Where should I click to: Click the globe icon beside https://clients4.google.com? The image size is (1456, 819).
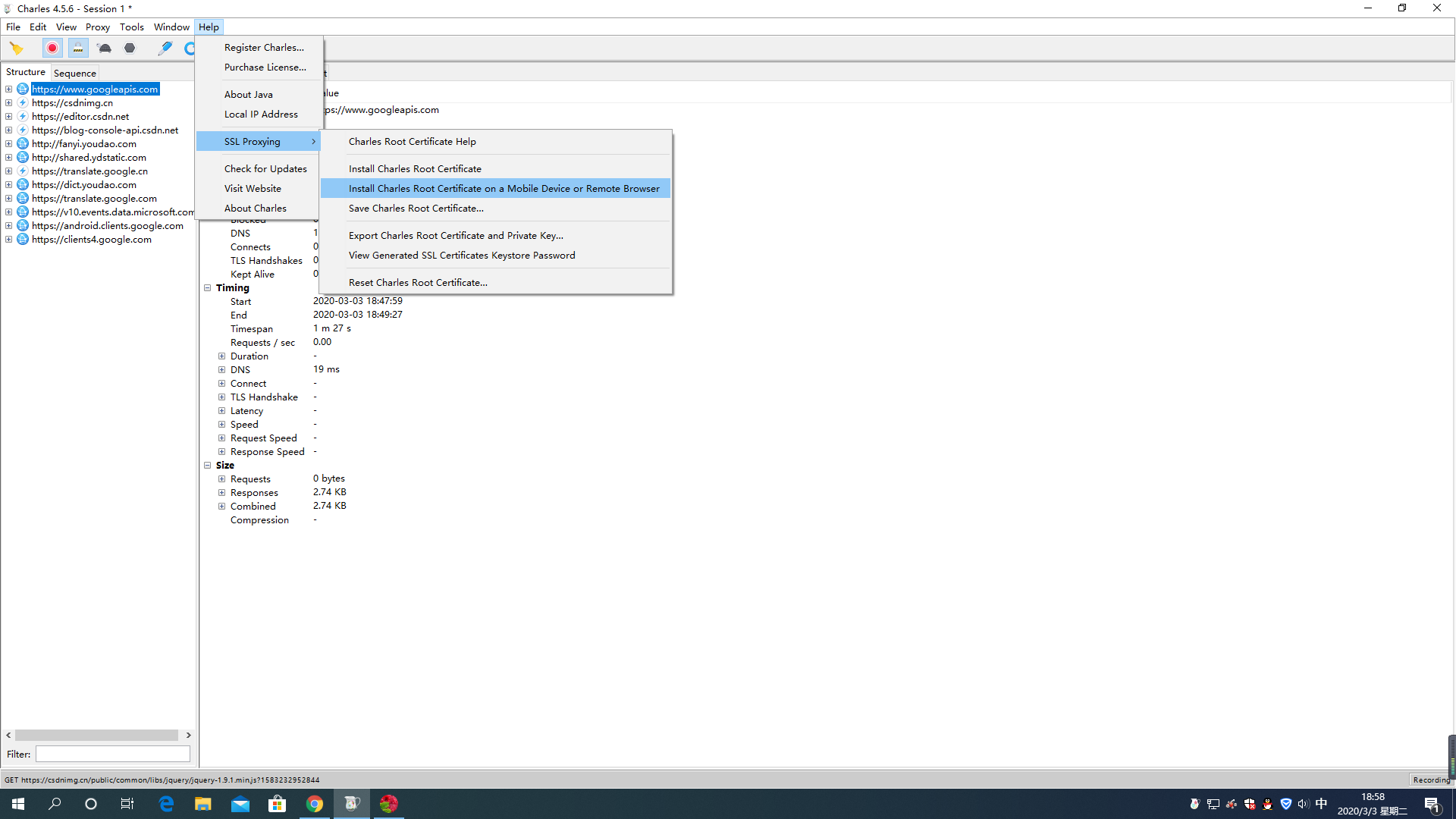point(23,240)
